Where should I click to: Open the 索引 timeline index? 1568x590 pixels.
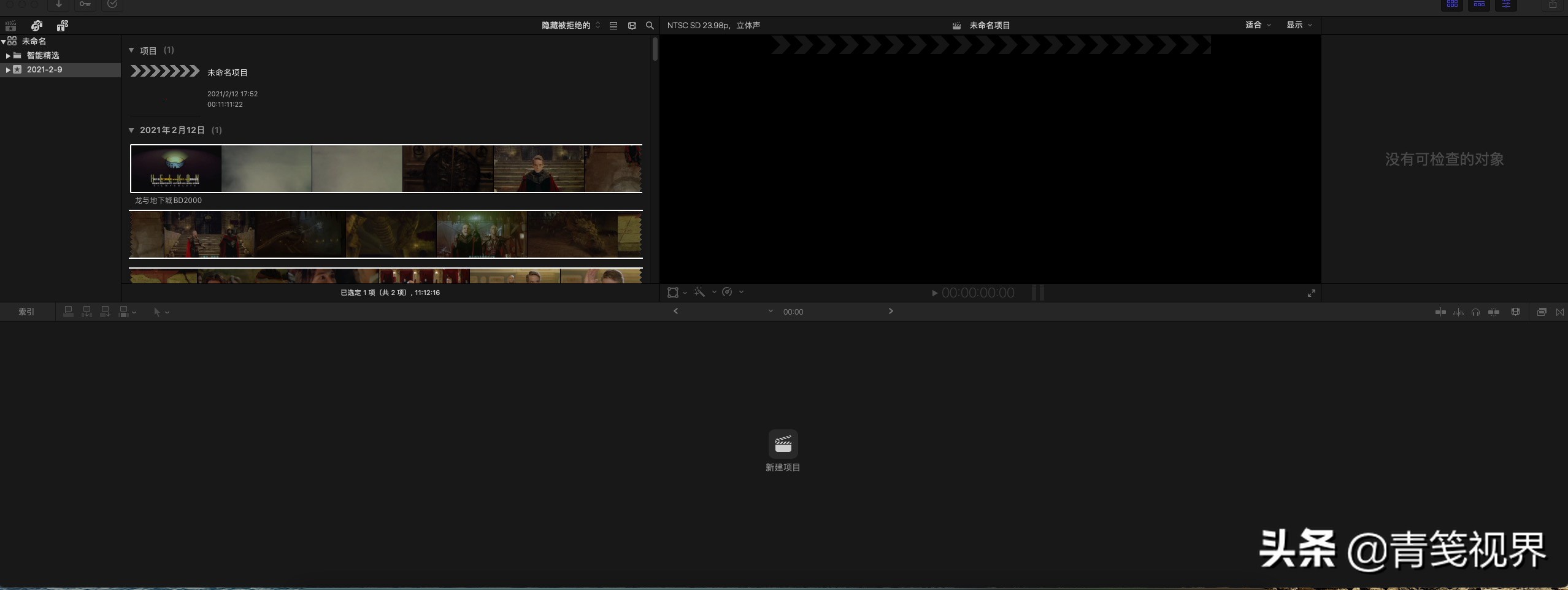pos(26,312)
